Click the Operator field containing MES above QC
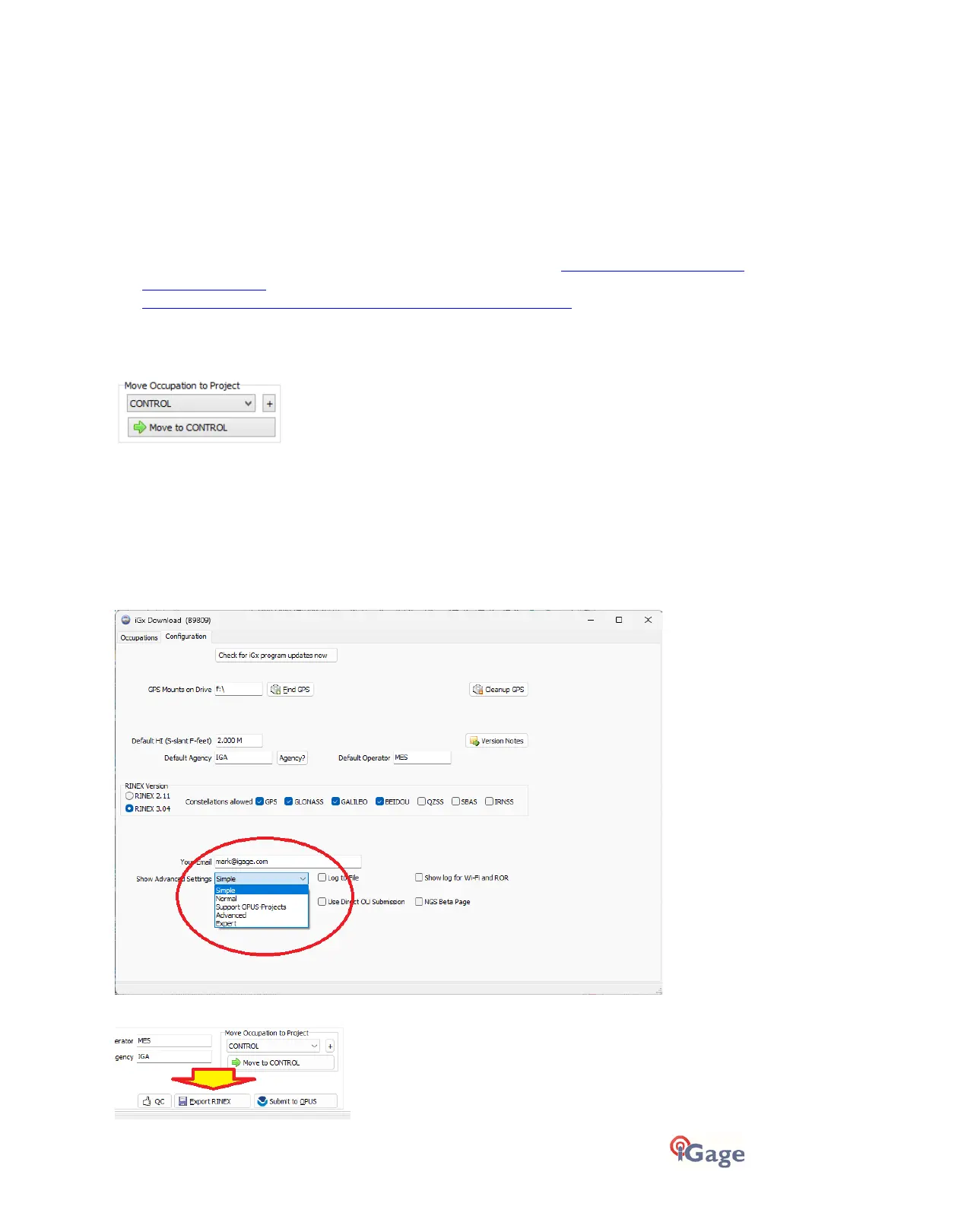 tap(174, 1041)
